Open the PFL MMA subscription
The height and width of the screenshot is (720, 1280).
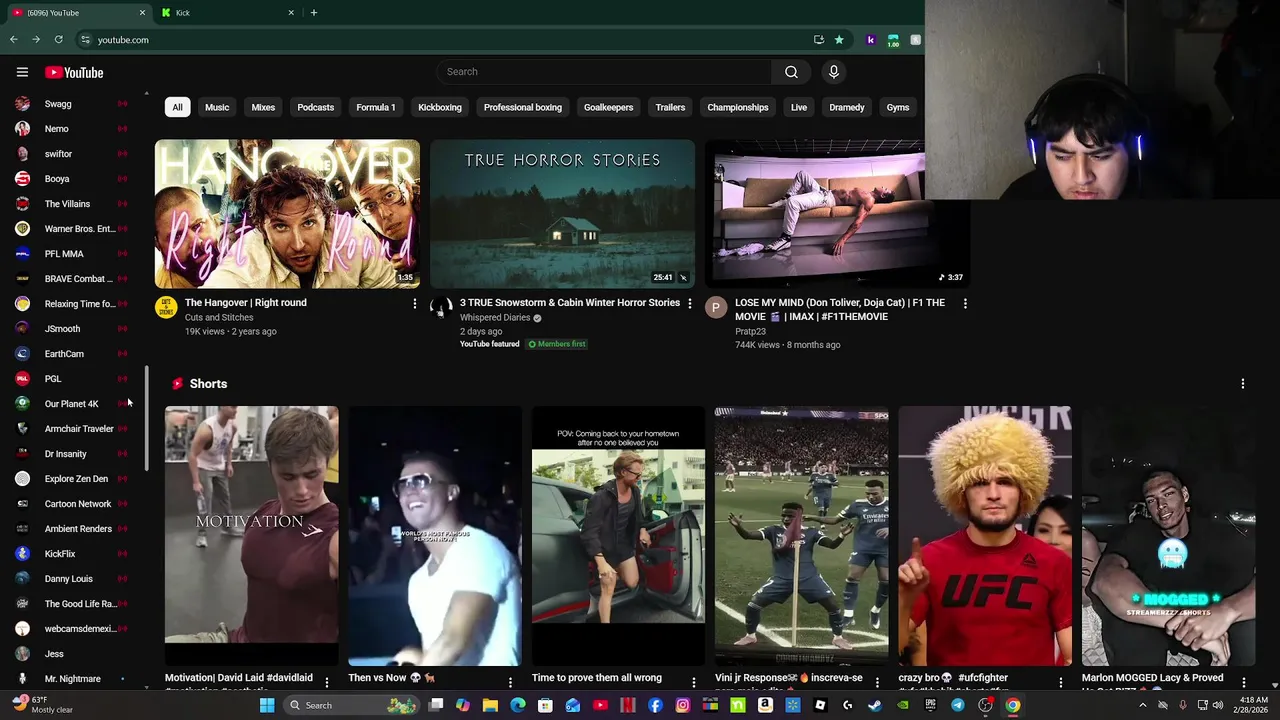click(x=70, y=254)
